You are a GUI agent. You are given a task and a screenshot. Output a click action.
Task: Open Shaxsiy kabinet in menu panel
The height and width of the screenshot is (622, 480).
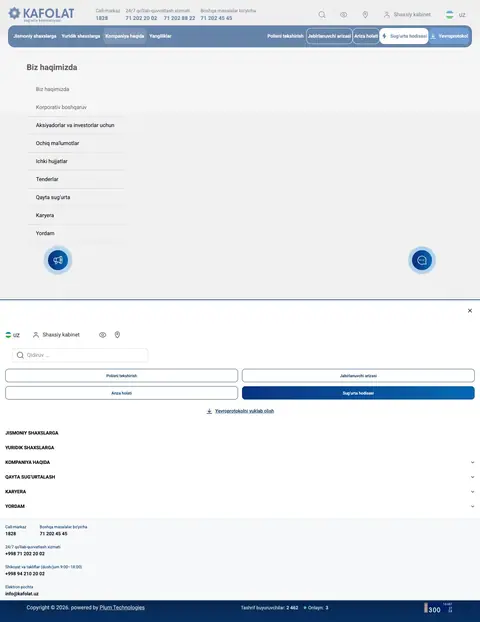[56, 335]
